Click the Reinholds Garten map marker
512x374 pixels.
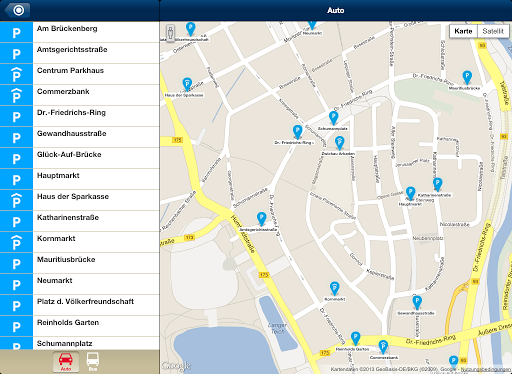pos(355,338)
